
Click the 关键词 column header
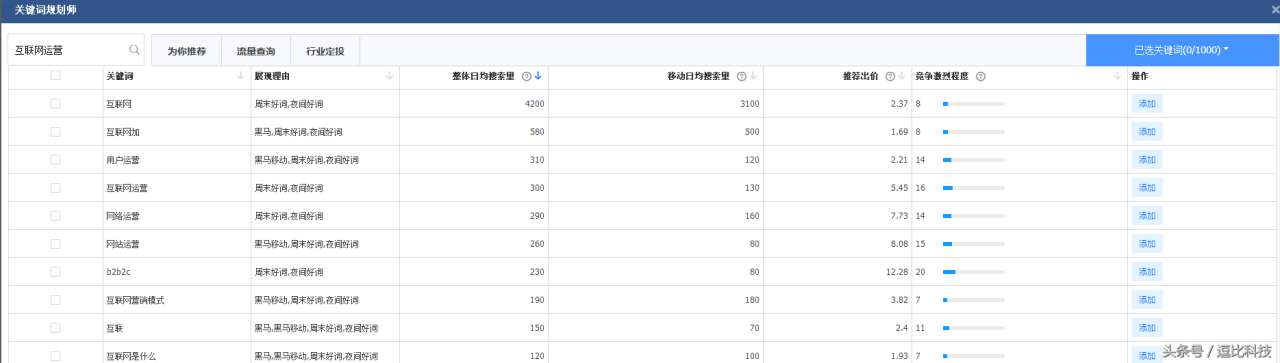click(119, 76)
